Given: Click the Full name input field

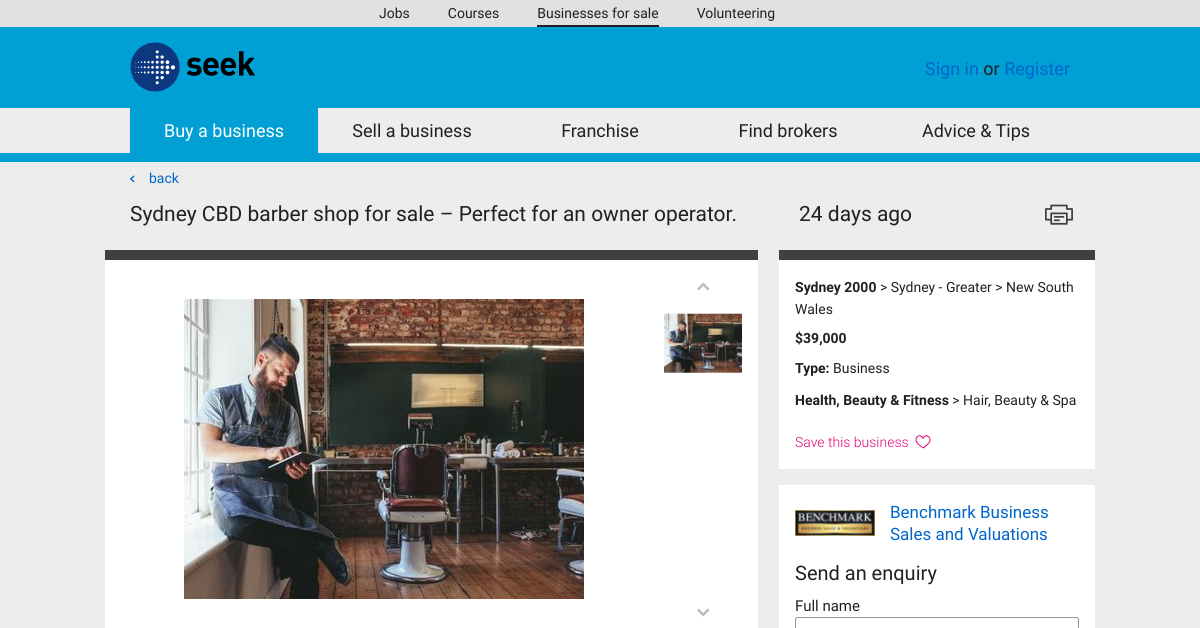Looking at the screenshot, I should coord(936,623).
